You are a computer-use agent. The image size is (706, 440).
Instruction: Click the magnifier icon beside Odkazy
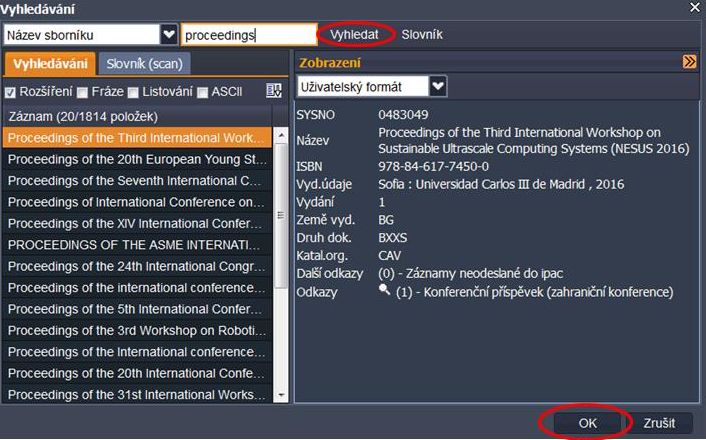pos(384,290)
